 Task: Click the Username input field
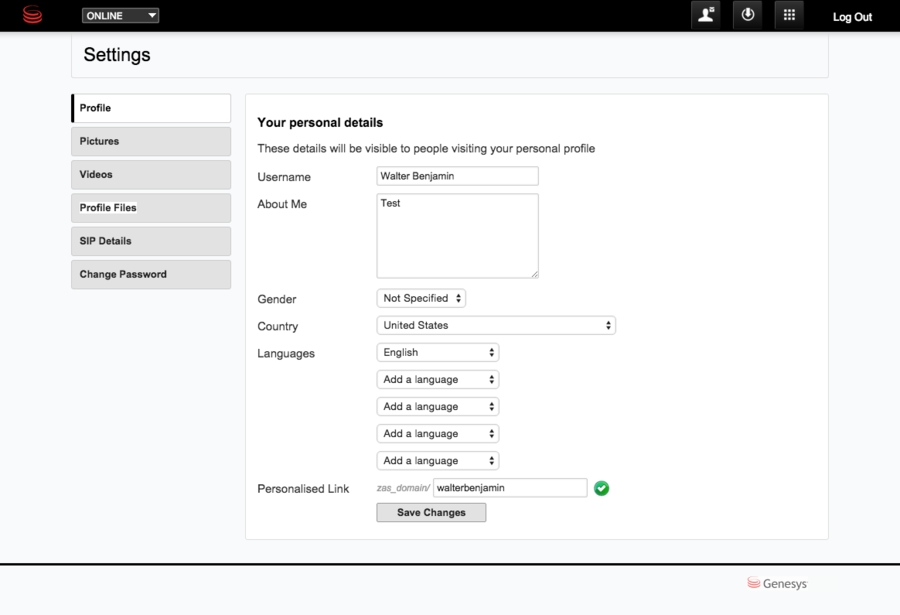457,176
